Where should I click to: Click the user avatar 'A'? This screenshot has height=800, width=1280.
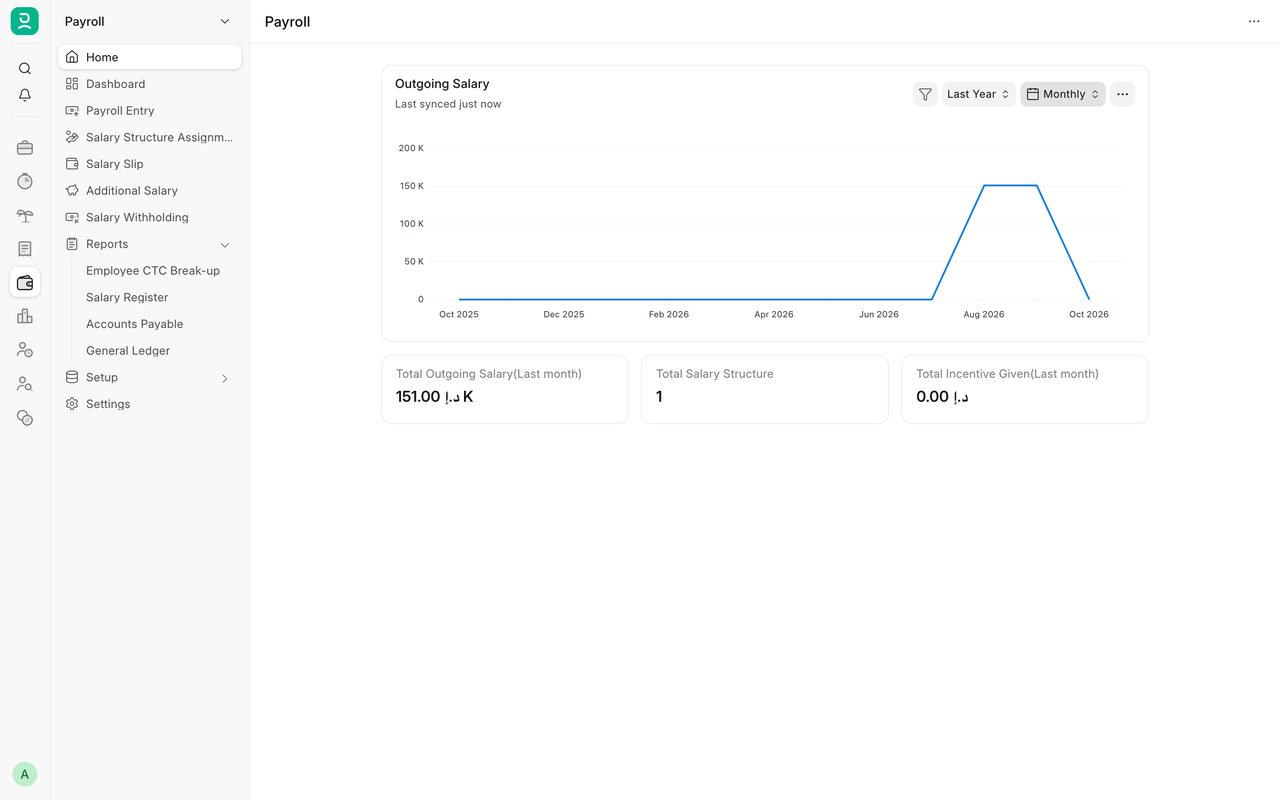click(25, 774)
